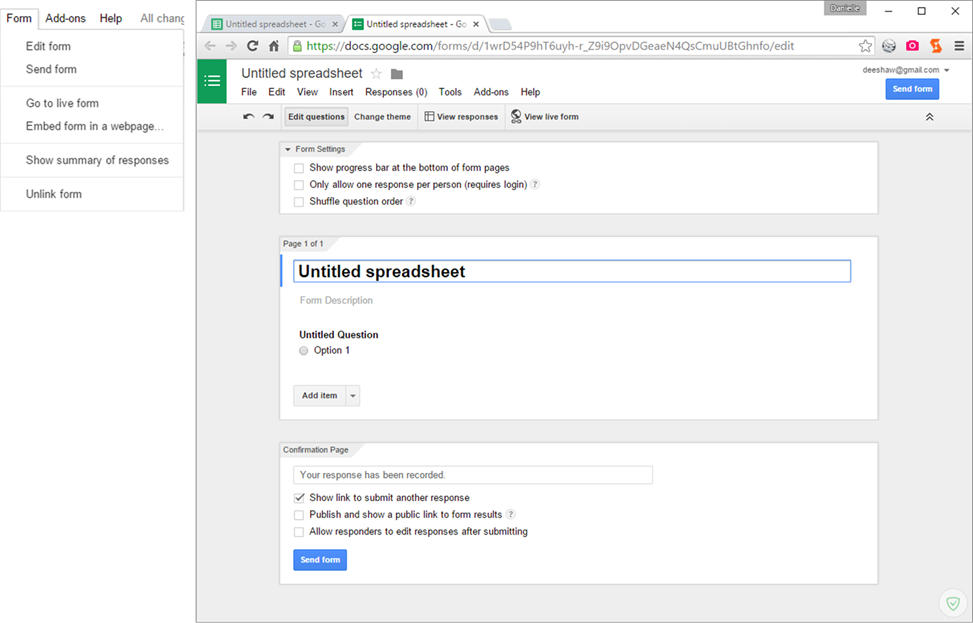Switch to the first Untitled spreadsheet tab
The image size is (973, 623).
(x=274, y=24)
